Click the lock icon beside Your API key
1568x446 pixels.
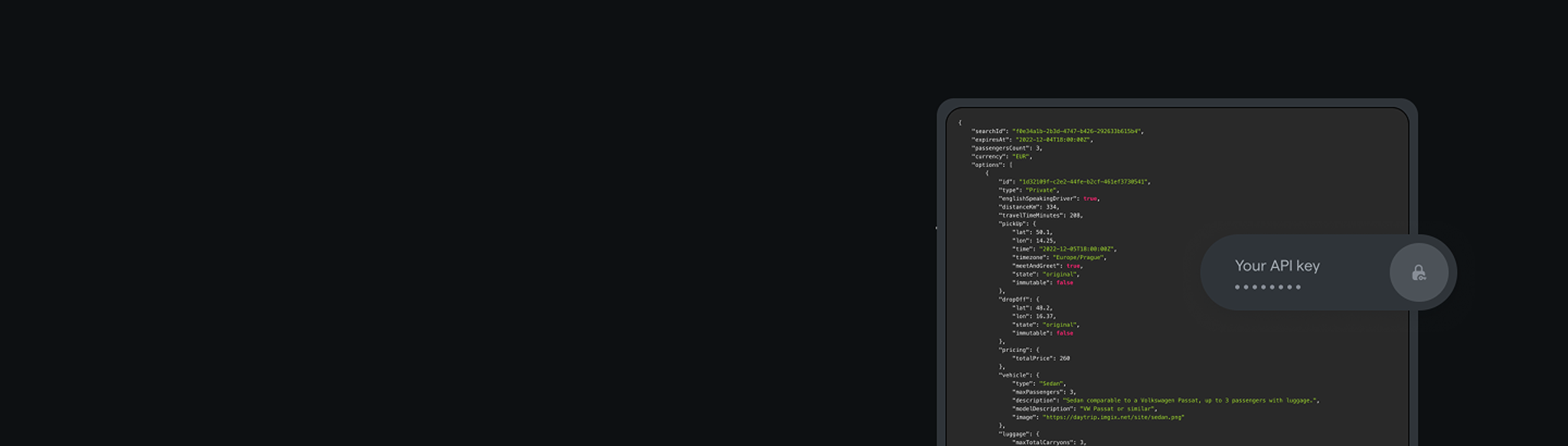click(1419, 272)
